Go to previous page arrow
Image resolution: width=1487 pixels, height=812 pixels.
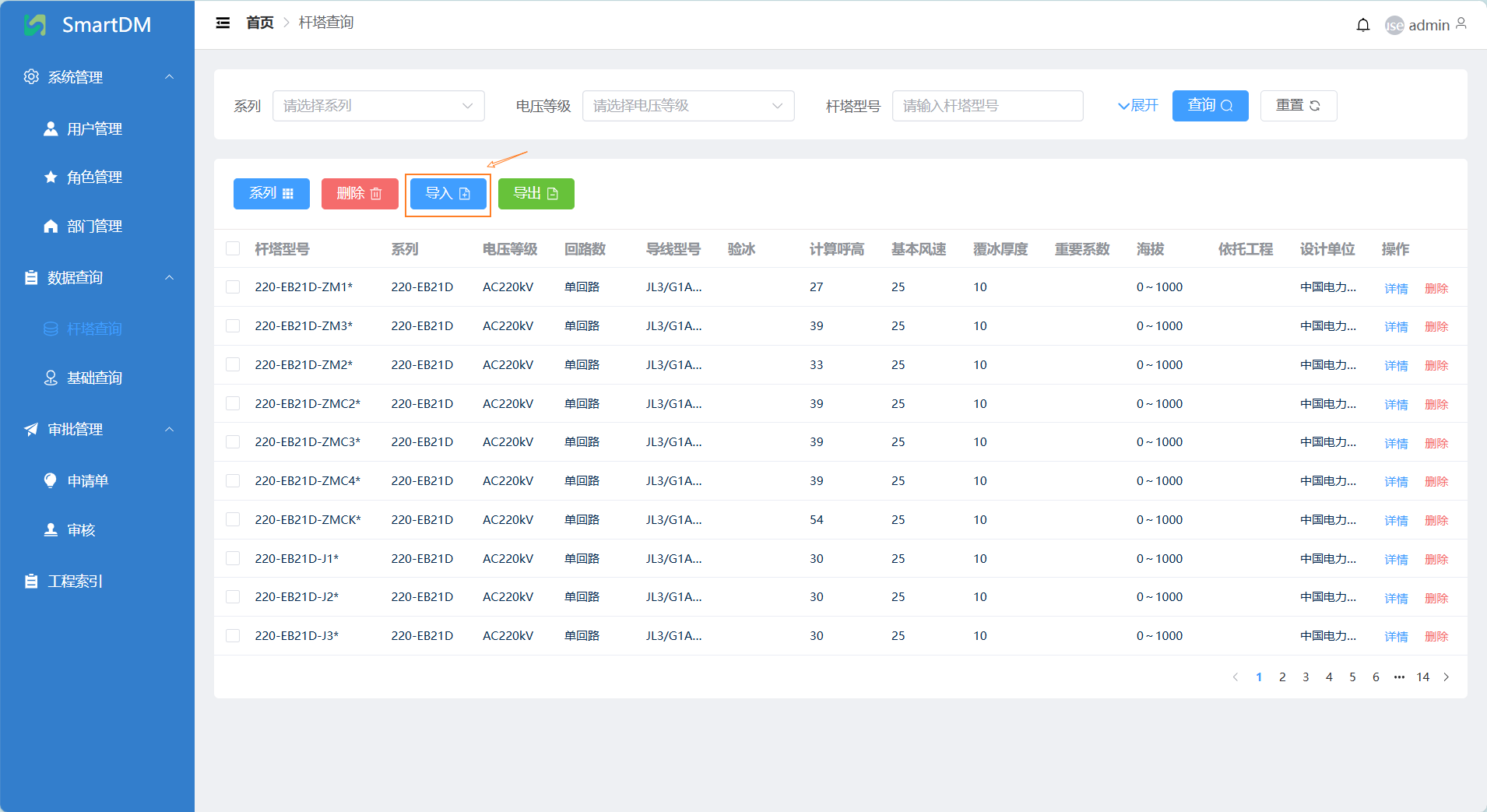point(1236,677)
